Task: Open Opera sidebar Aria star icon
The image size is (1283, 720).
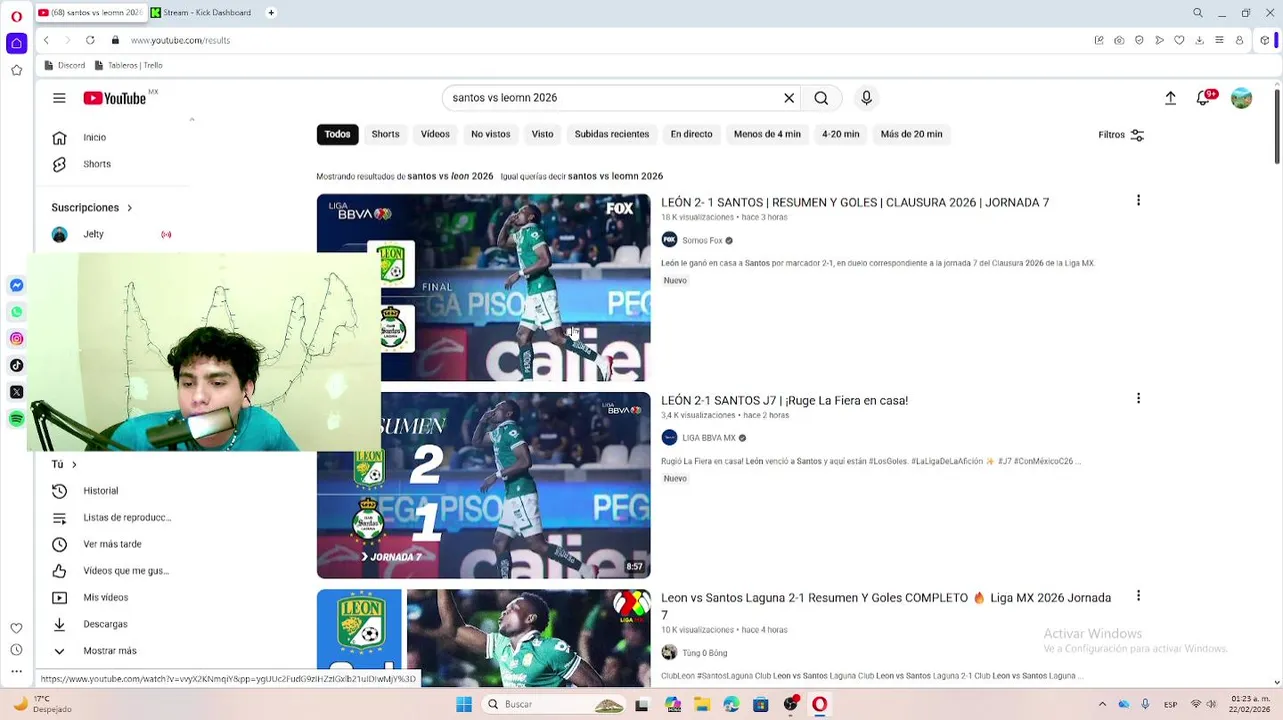Action: click(16, 70)
